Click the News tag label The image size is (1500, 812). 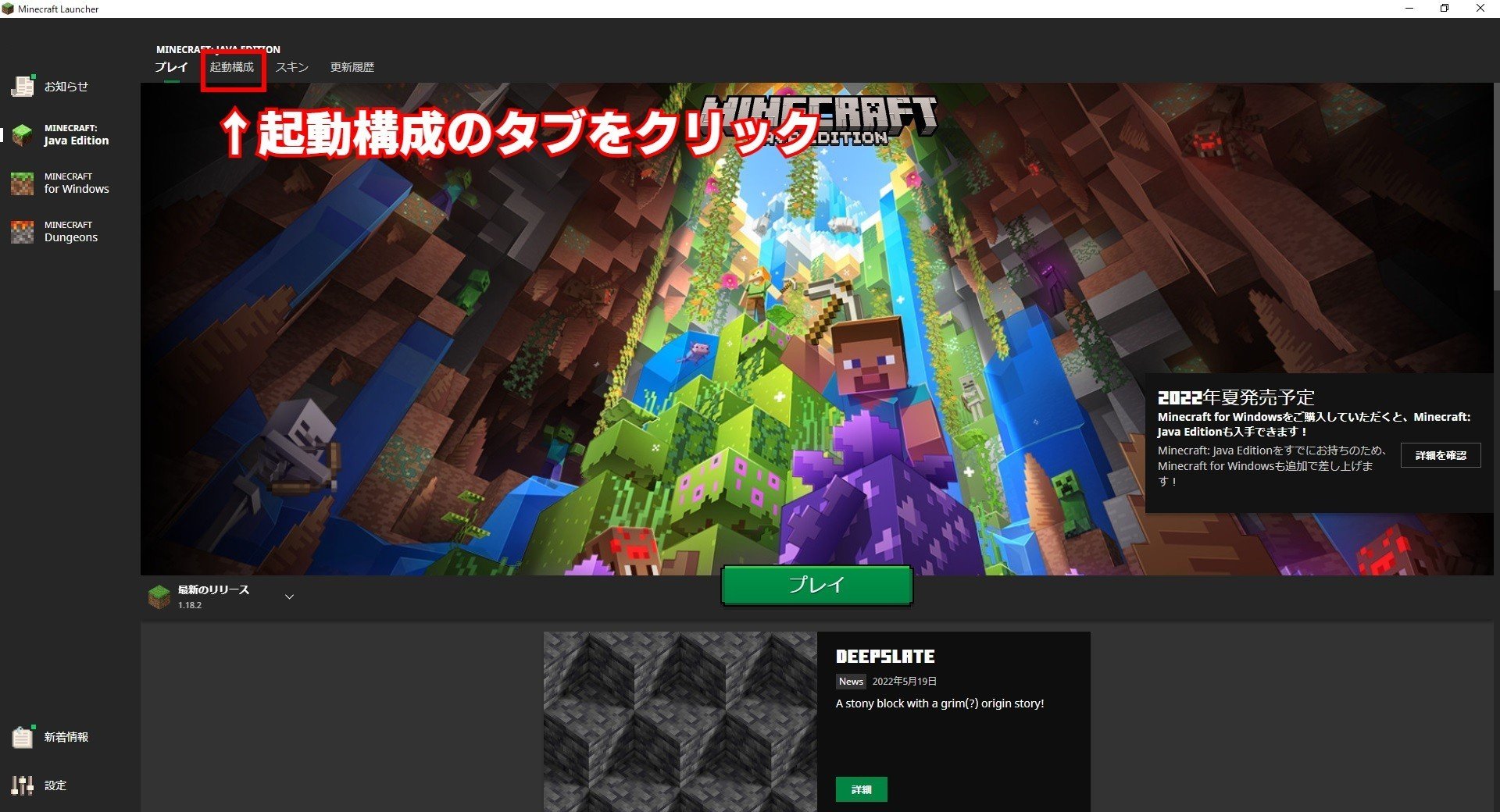[851, 682]
